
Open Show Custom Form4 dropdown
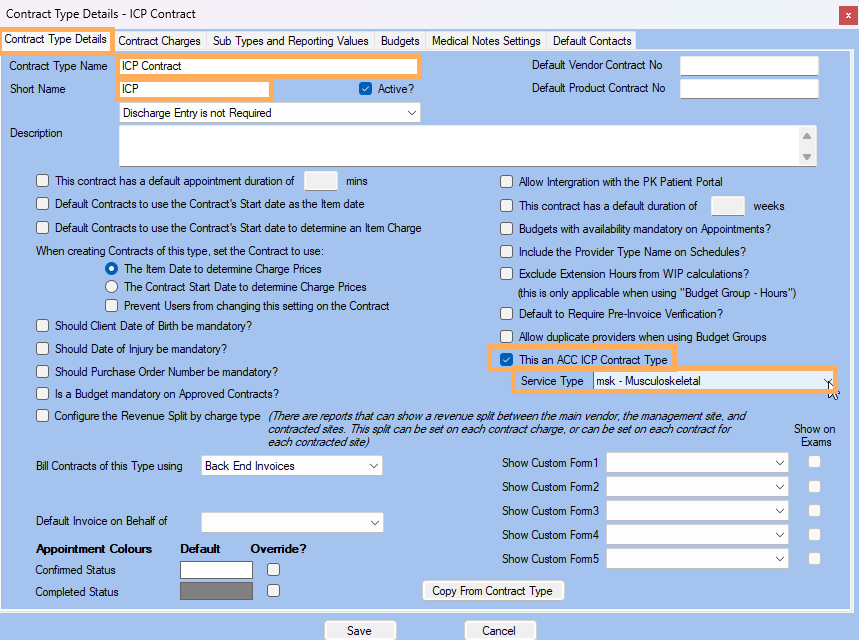(697, 535)
